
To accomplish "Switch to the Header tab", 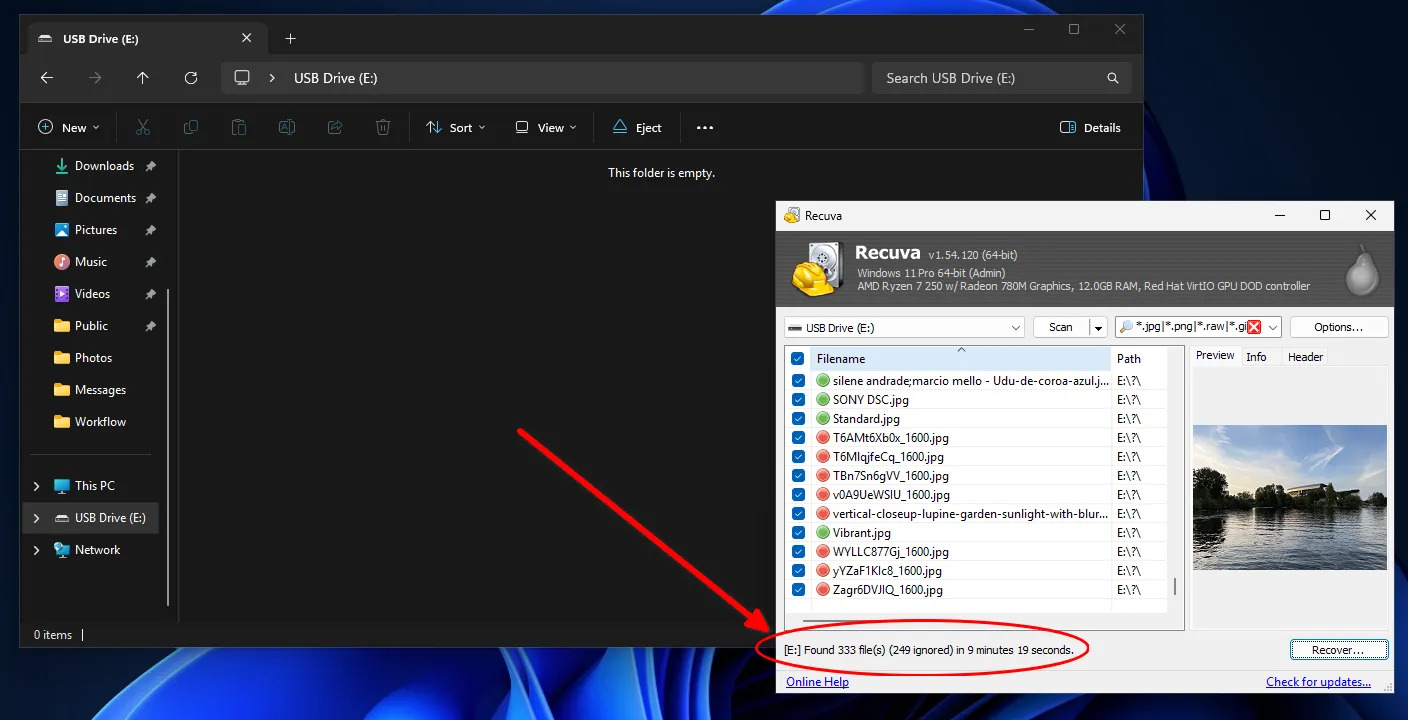I will [1305, 357].
